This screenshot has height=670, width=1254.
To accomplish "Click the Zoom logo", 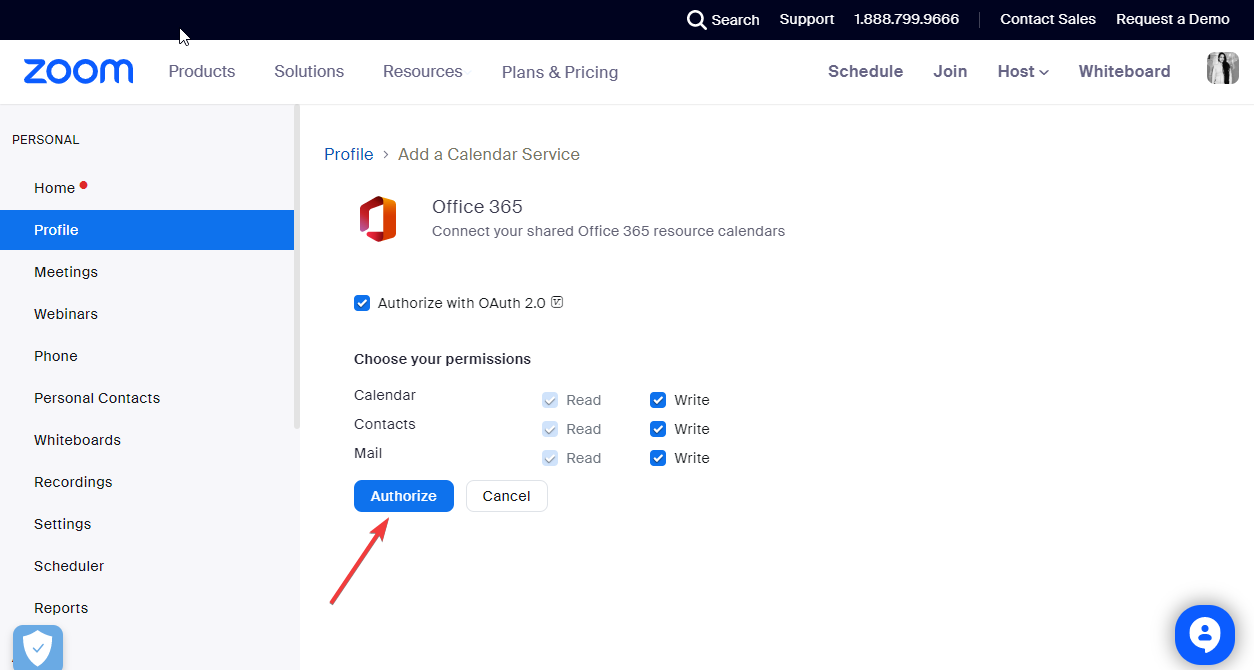I will point(78,71).
